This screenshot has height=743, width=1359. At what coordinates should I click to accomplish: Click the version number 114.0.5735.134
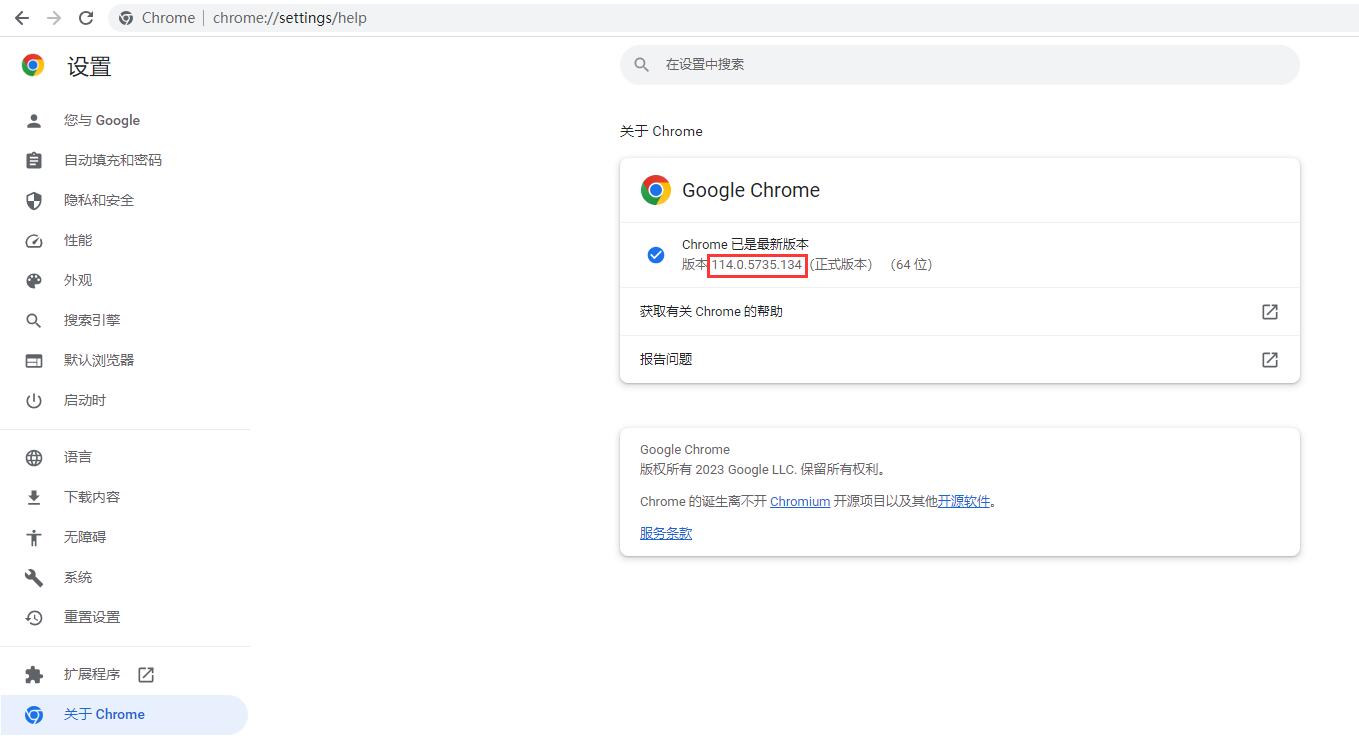pos(757,264)
